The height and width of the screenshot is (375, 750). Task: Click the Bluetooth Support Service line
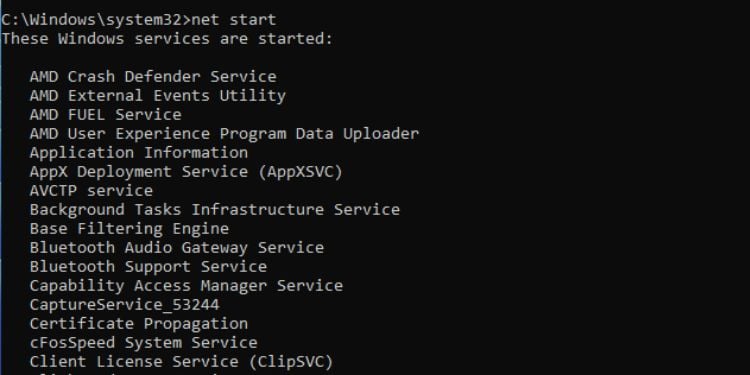[148, 266]
